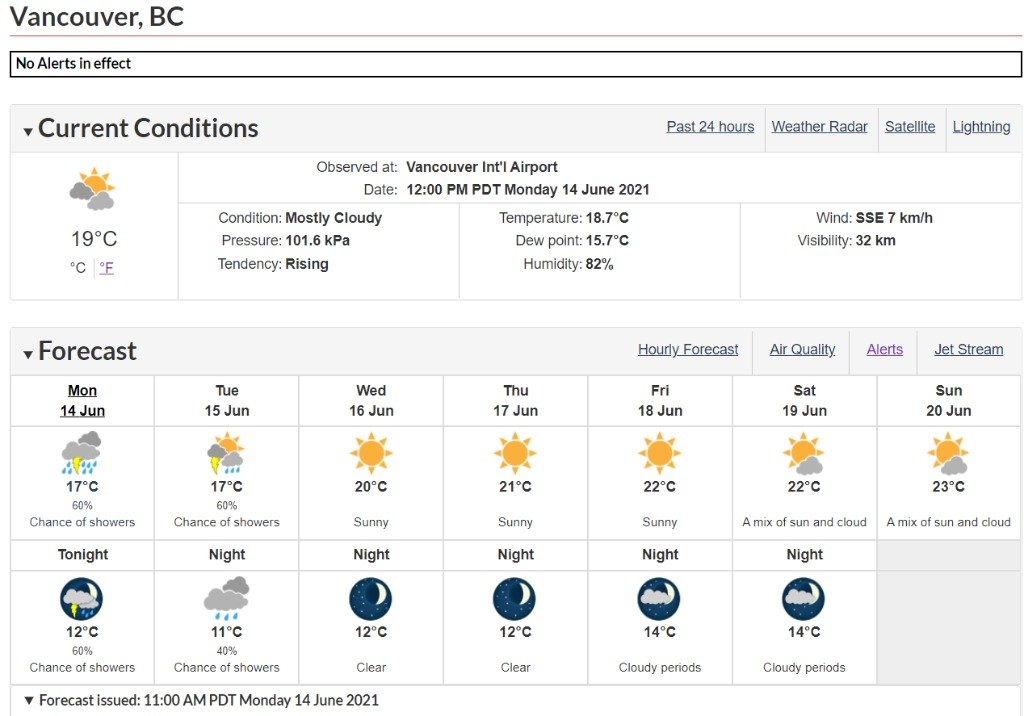
Task: Collapse the Forecast section
Action: coord(80,351)
